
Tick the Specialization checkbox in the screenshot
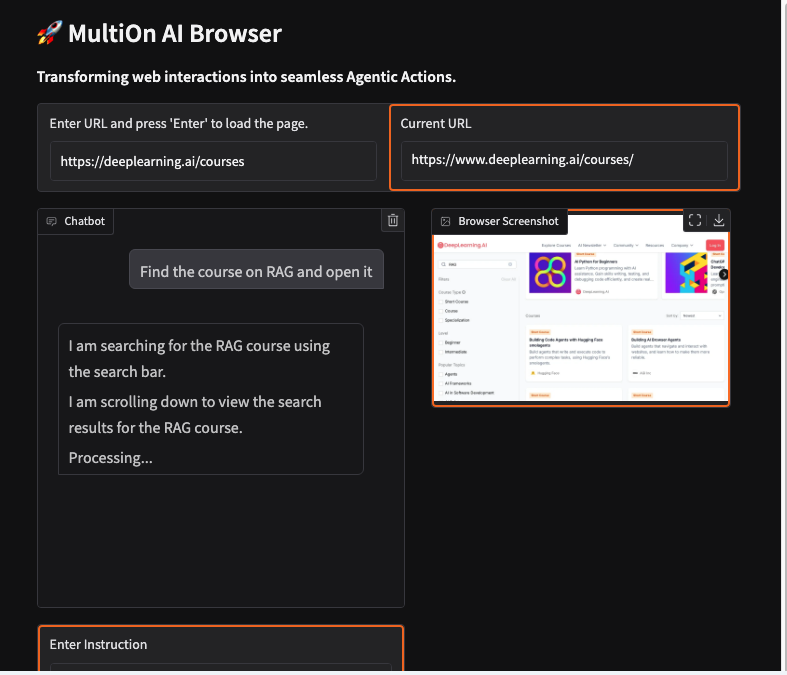[441, 320]
